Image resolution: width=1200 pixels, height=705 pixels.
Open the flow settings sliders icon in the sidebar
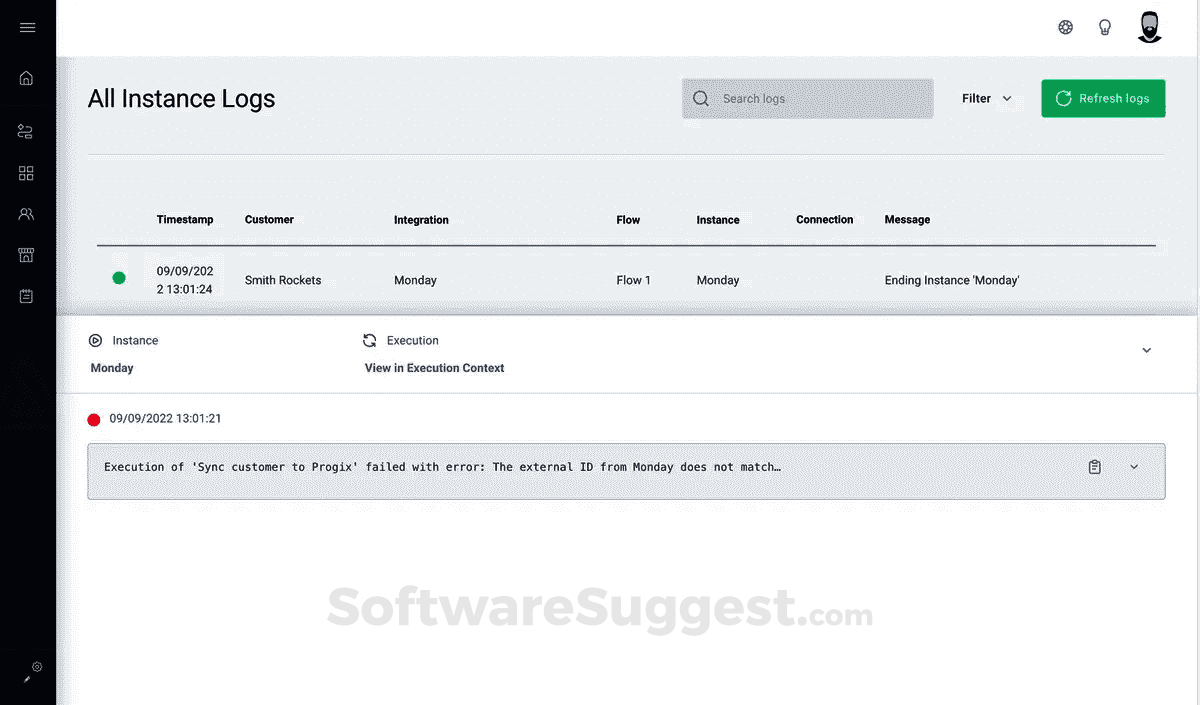pos(27,131)
